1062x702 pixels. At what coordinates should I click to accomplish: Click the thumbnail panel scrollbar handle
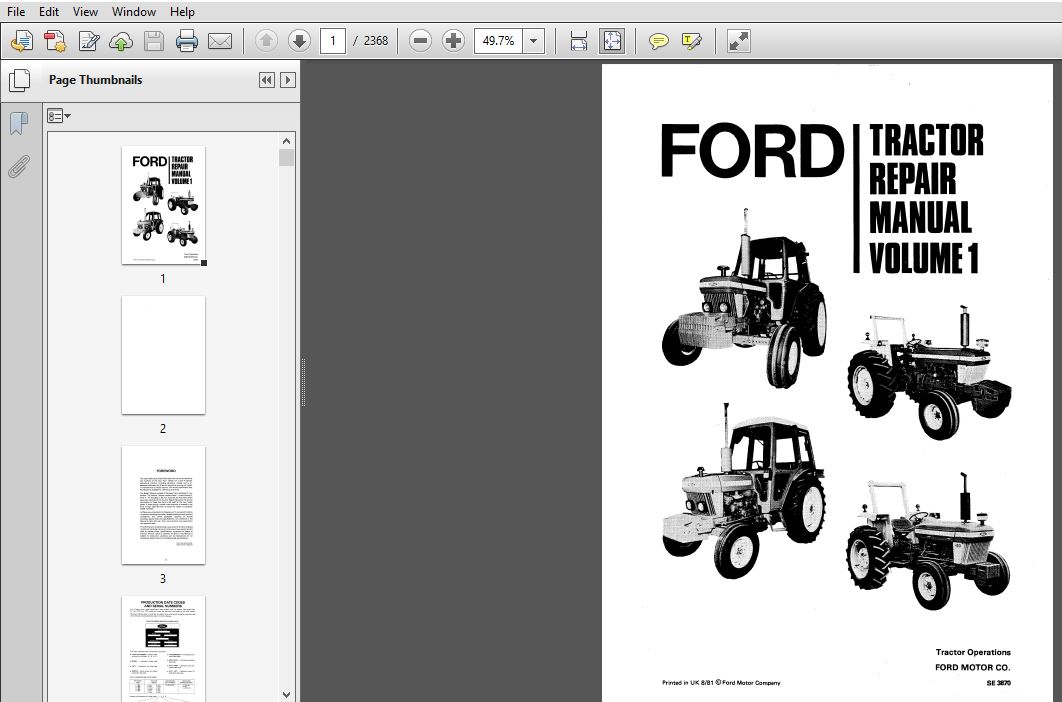(286, 157)
